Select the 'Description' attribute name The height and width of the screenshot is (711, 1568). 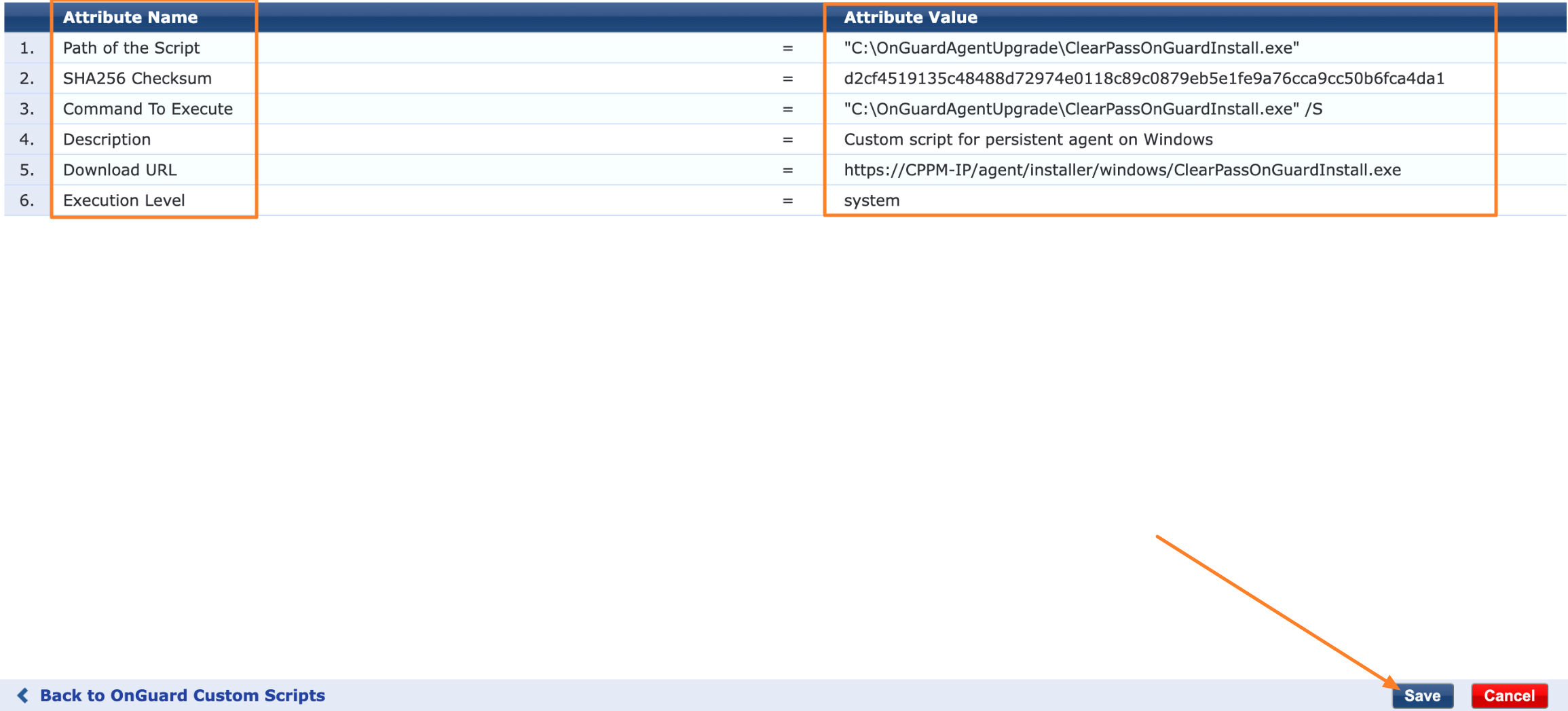[x=107, y=140]
